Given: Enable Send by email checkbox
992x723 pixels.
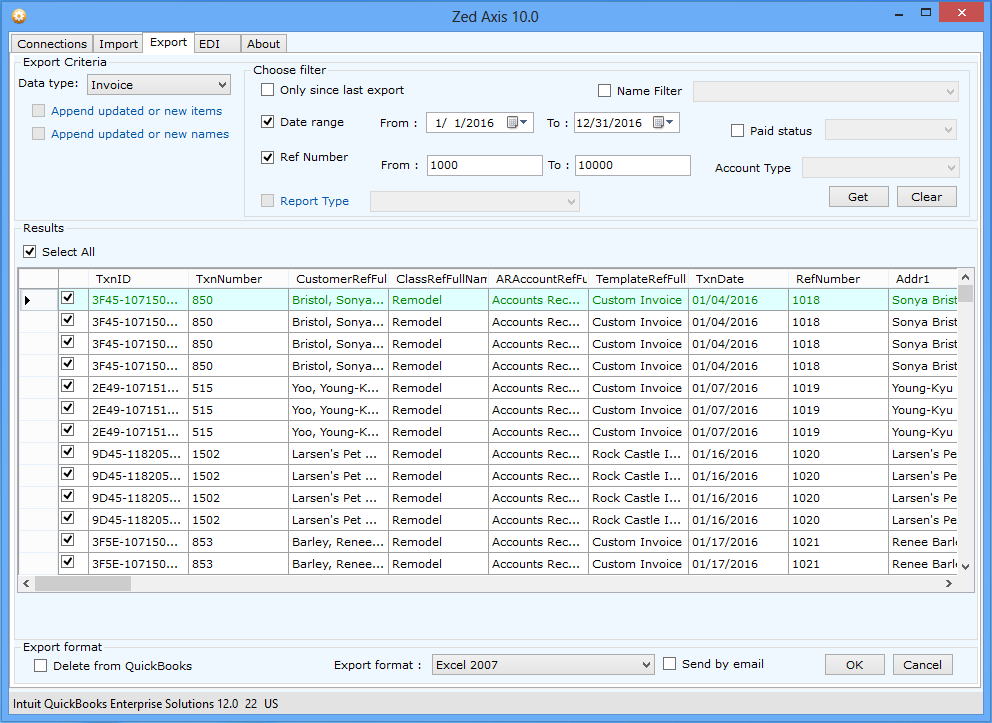Looking at the screenshot, I should coord(669,664).
